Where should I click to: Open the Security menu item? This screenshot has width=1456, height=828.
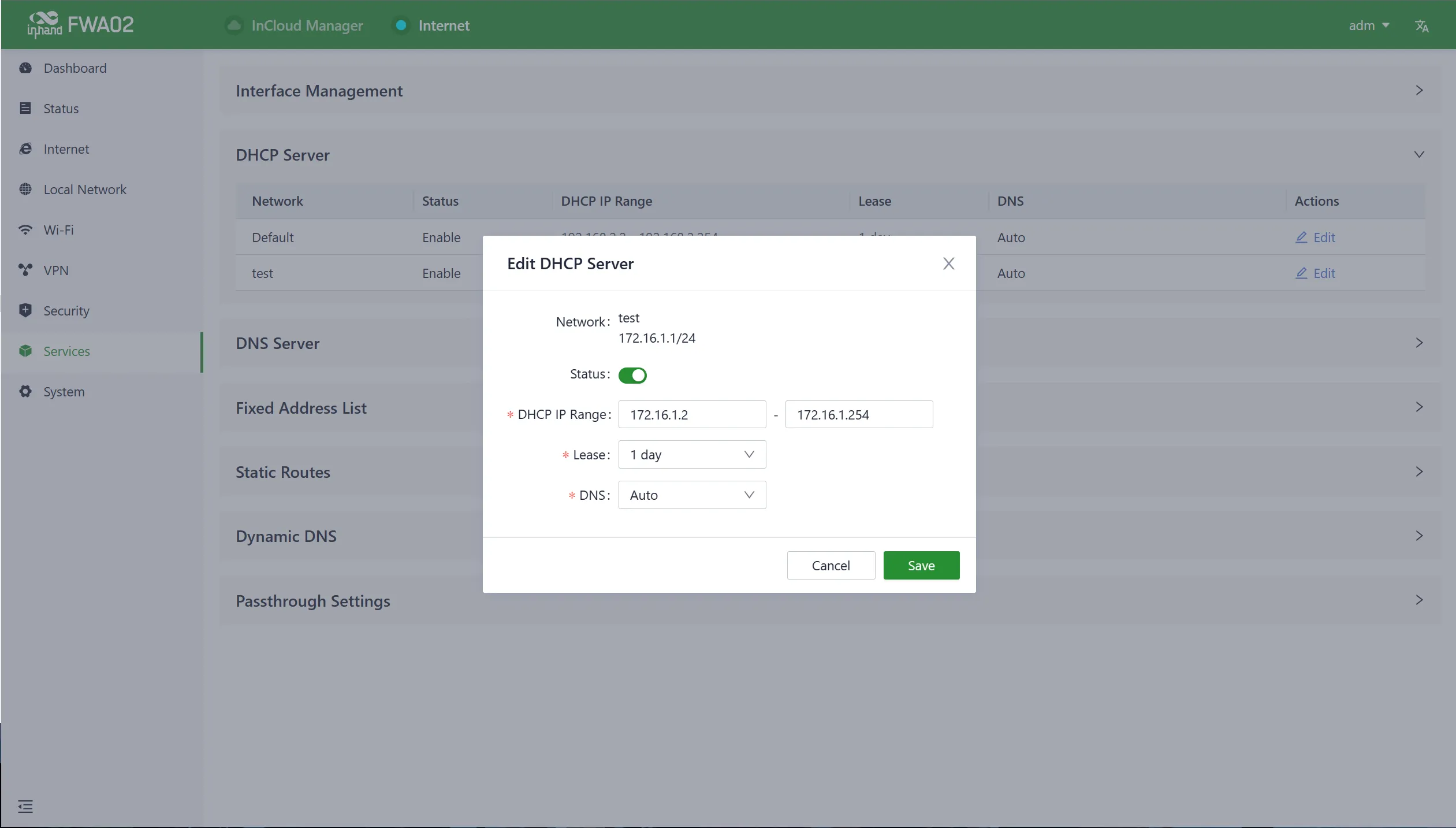tap(102, 311)
